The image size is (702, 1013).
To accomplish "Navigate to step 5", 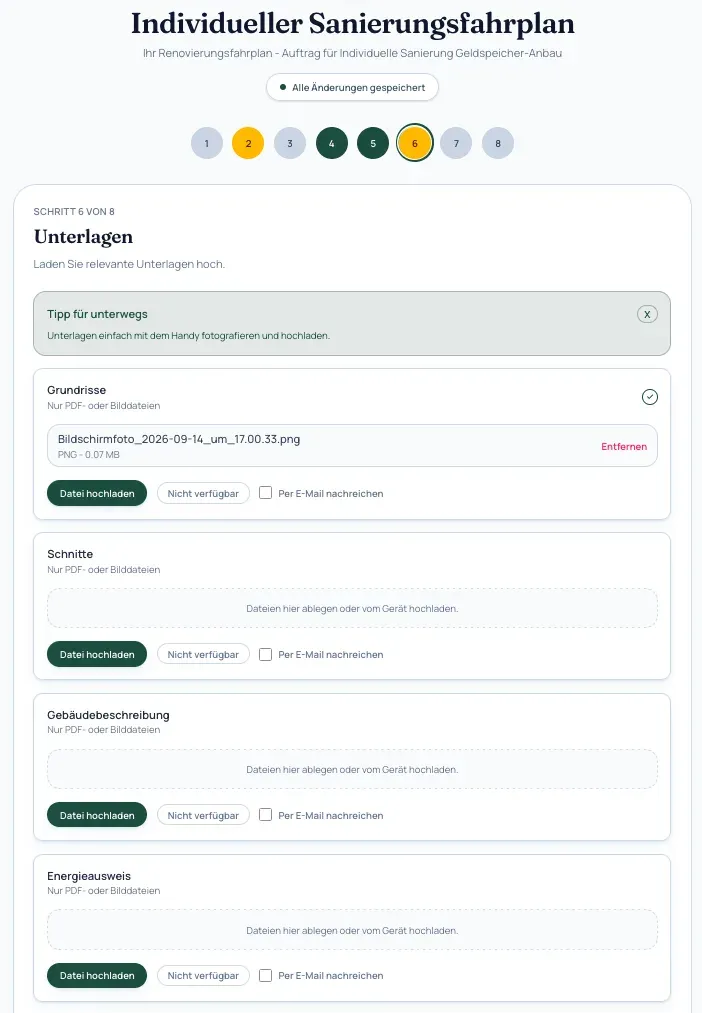I will tap(373, 143).
